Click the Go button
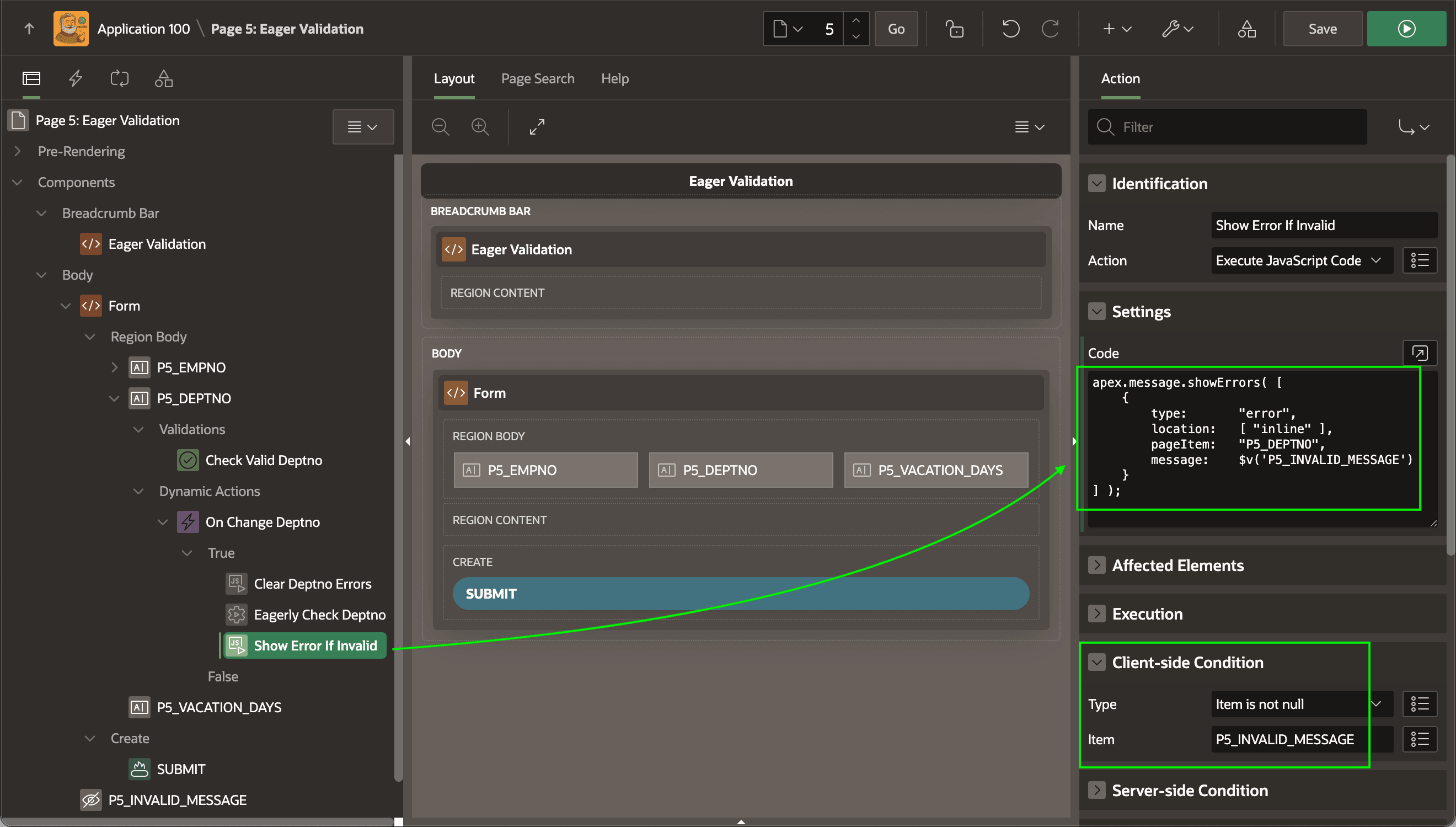The height and width of the screenshot is (827, 1456). click(x=896, y=29)
